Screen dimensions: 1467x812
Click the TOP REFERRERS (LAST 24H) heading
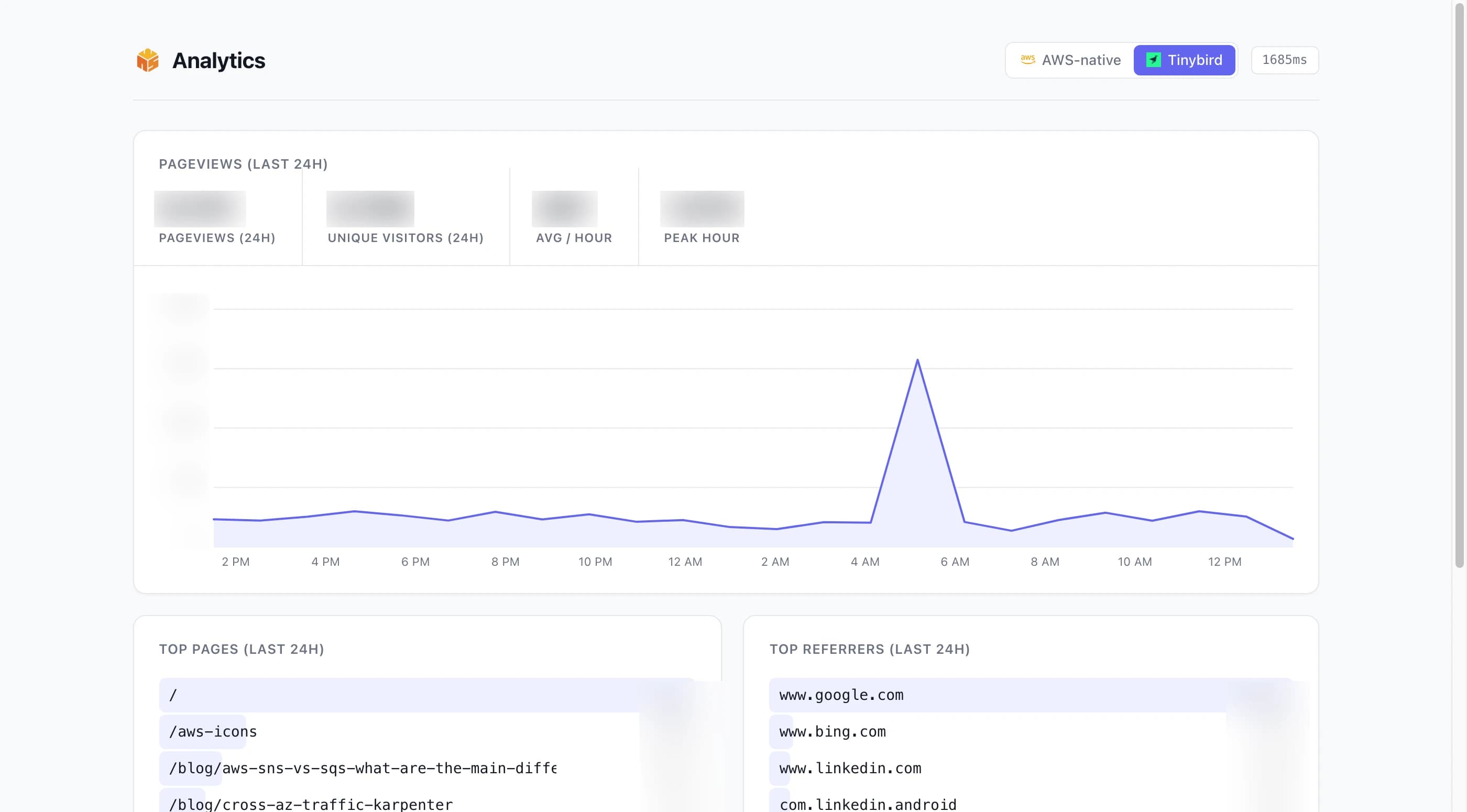pyautogui.click(x=870, y=649)
